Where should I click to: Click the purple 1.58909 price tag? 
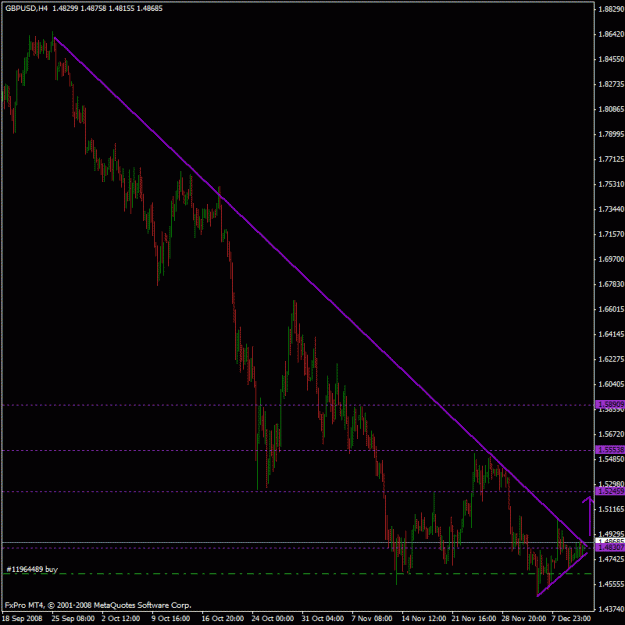(610, 405)
